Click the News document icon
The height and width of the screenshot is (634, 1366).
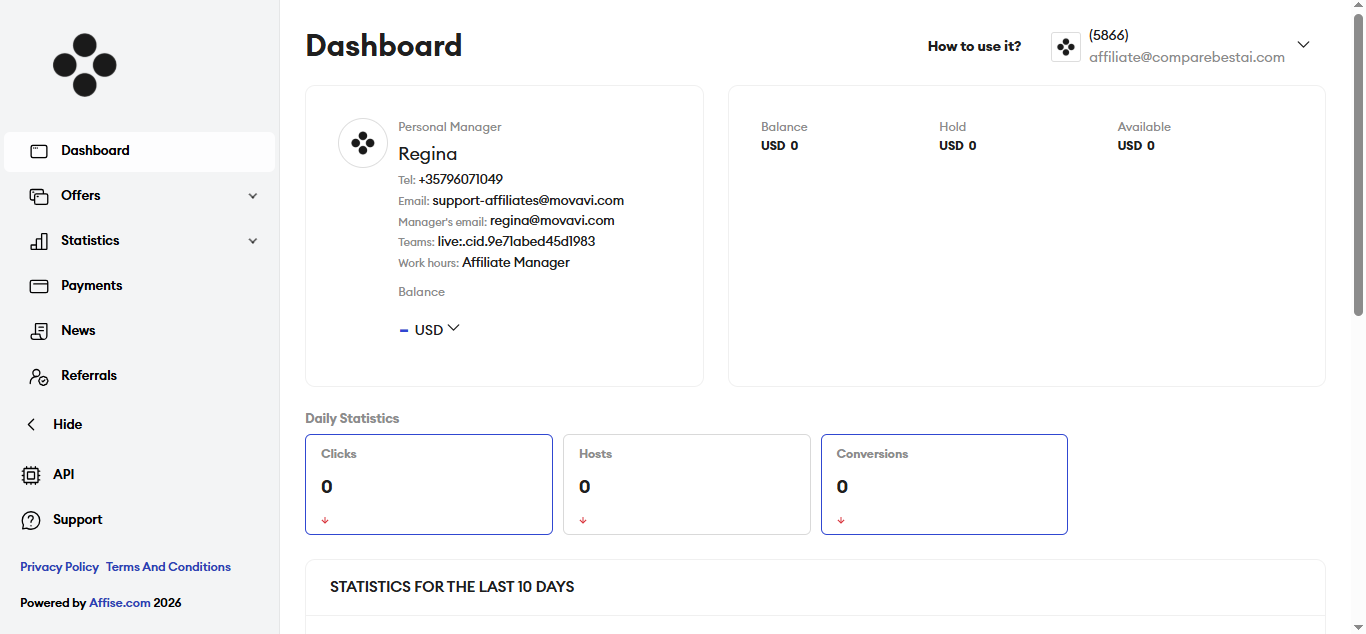[x=39, y=331]
